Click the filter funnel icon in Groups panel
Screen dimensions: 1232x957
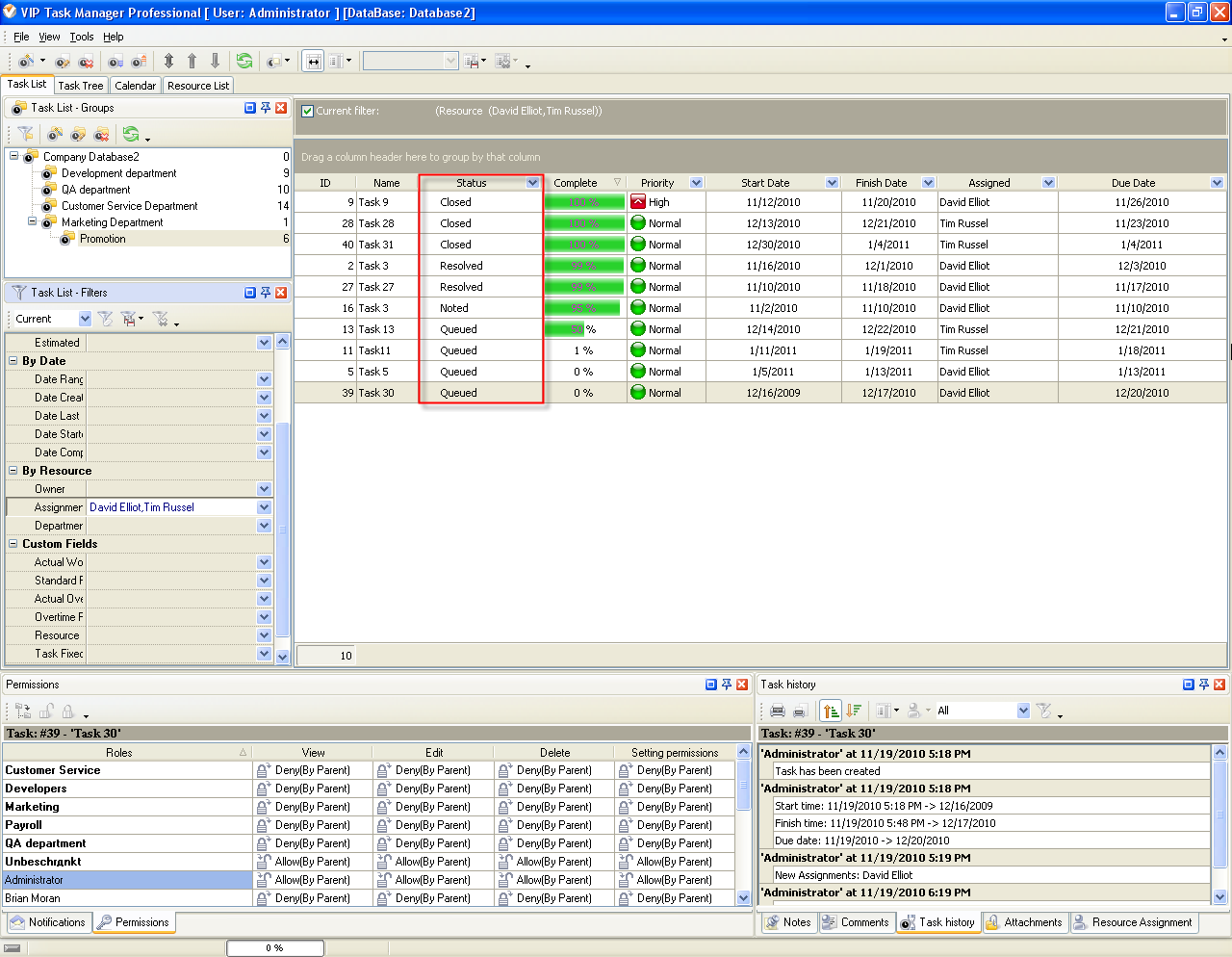[26, 134]
